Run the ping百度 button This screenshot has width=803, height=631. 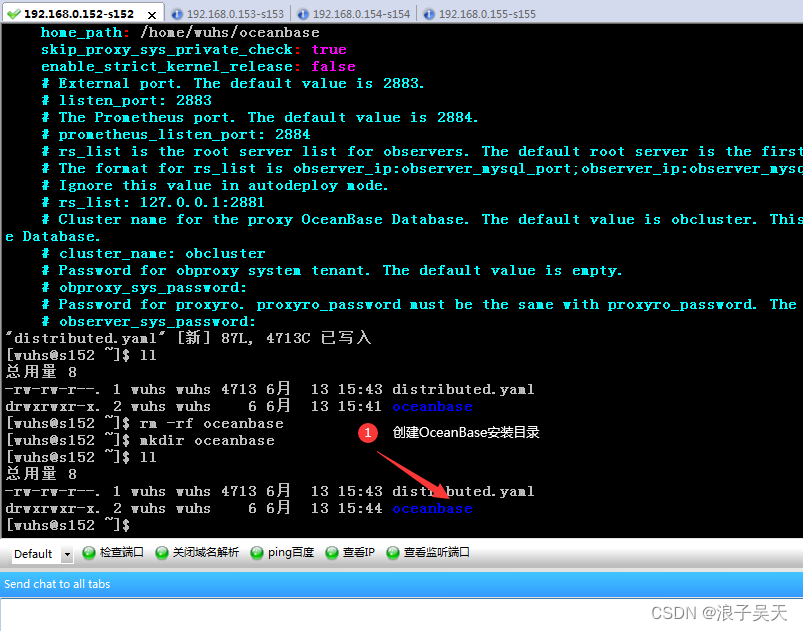coord(282,553)
